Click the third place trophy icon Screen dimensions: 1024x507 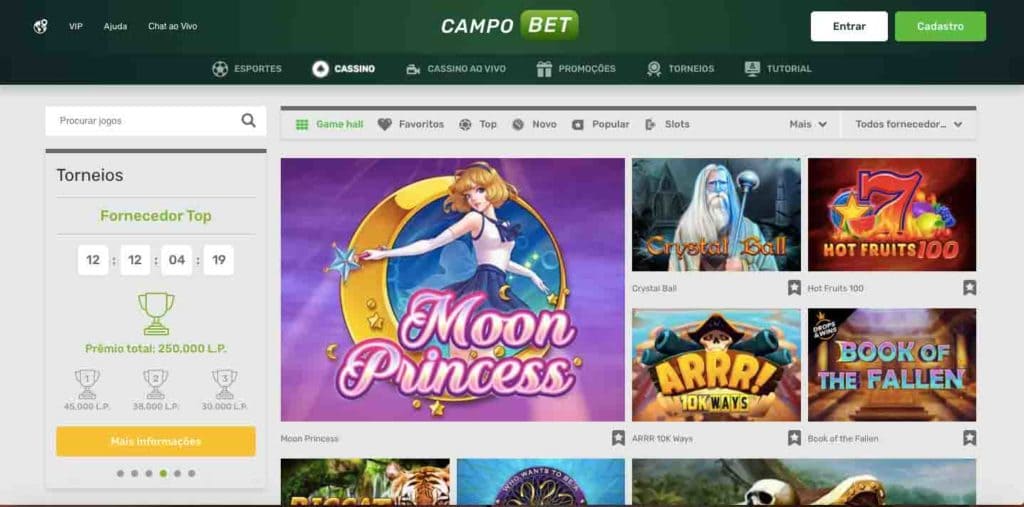(x=225, y=384)
